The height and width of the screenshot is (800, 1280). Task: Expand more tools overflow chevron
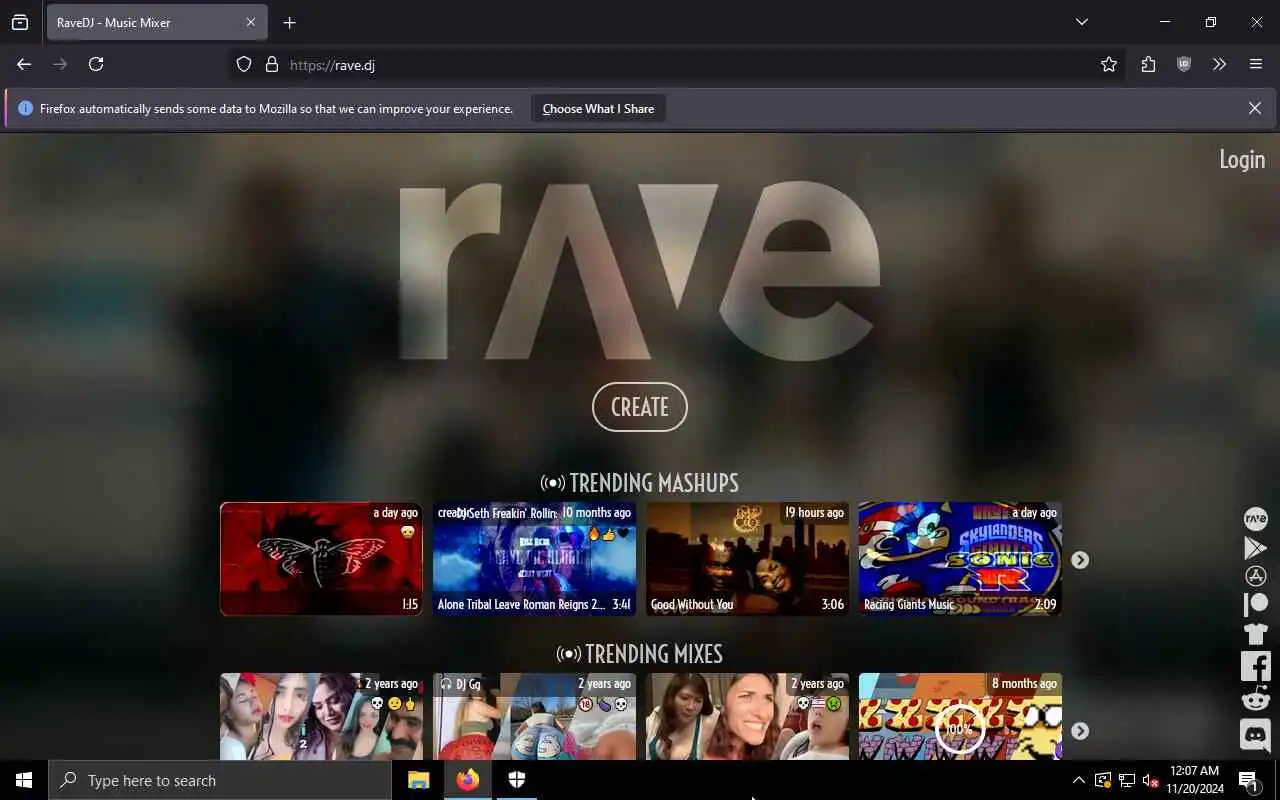(x=1219, y=64)
